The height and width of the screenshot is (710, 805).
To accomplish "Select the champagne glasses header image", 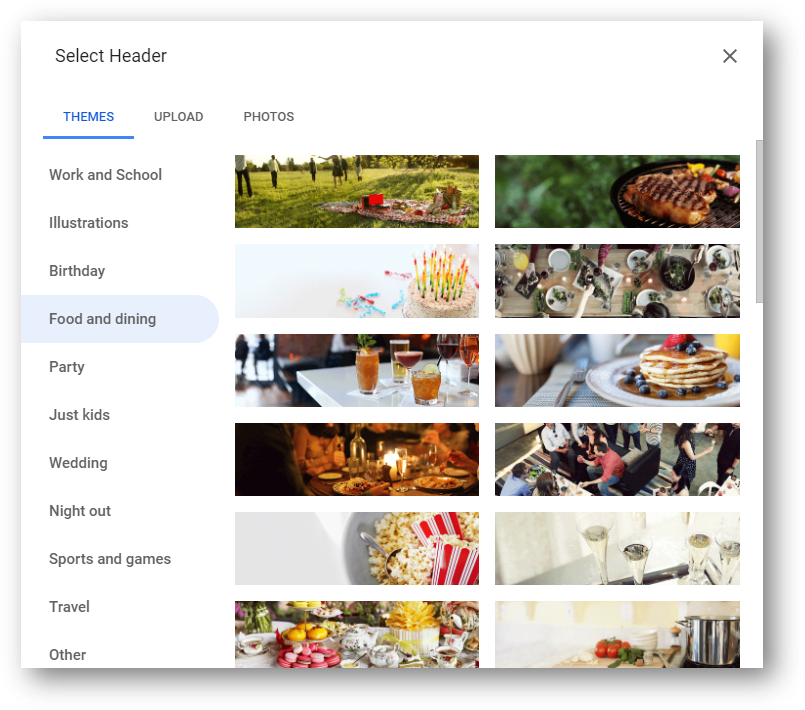I will pyautogui.click(x=617, y=548).
